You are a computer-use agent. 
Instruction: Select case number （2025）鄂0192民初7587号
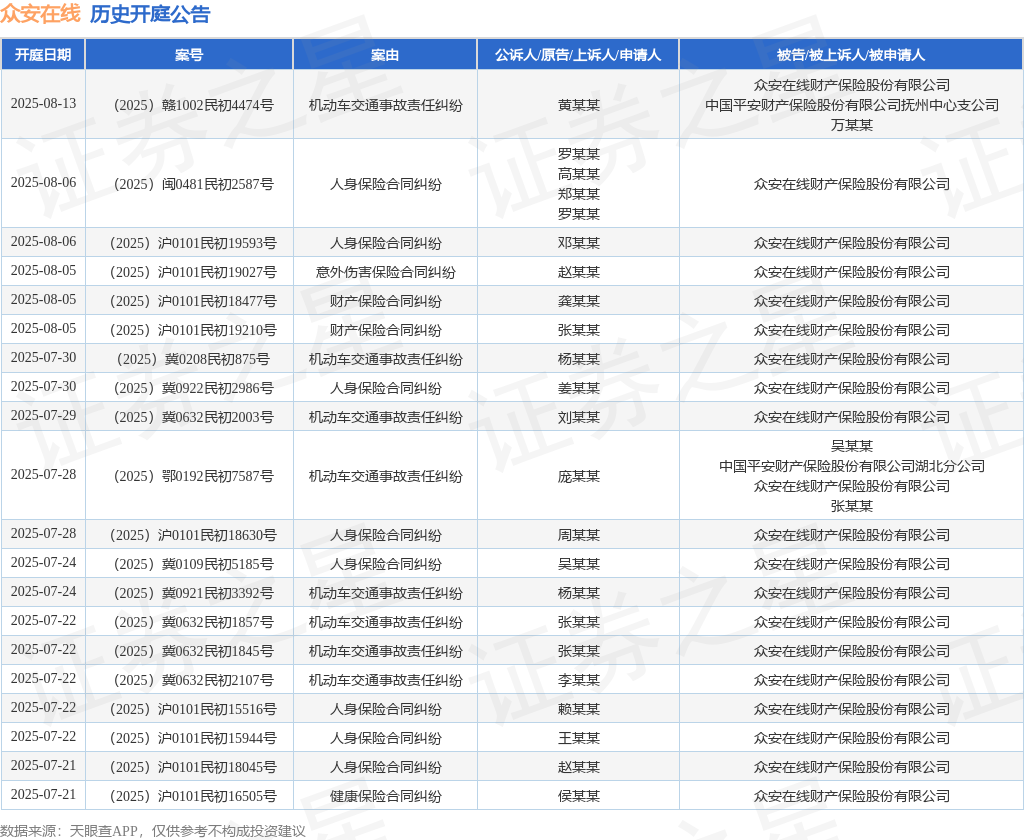coord(193,476)
